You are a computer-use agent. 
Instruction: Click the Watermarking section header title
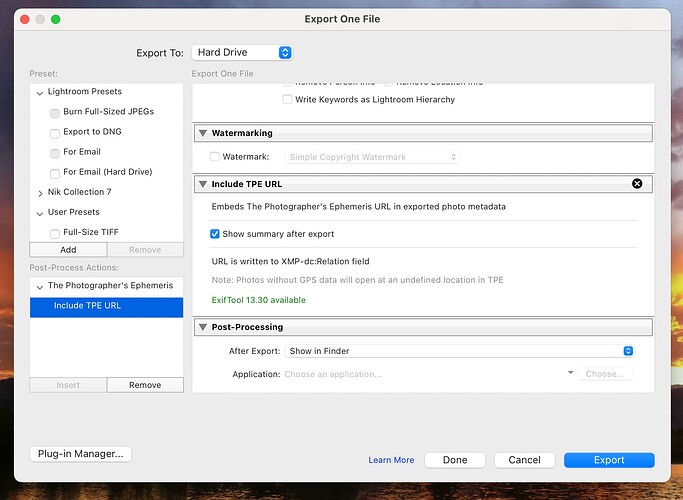click(242, 133)
